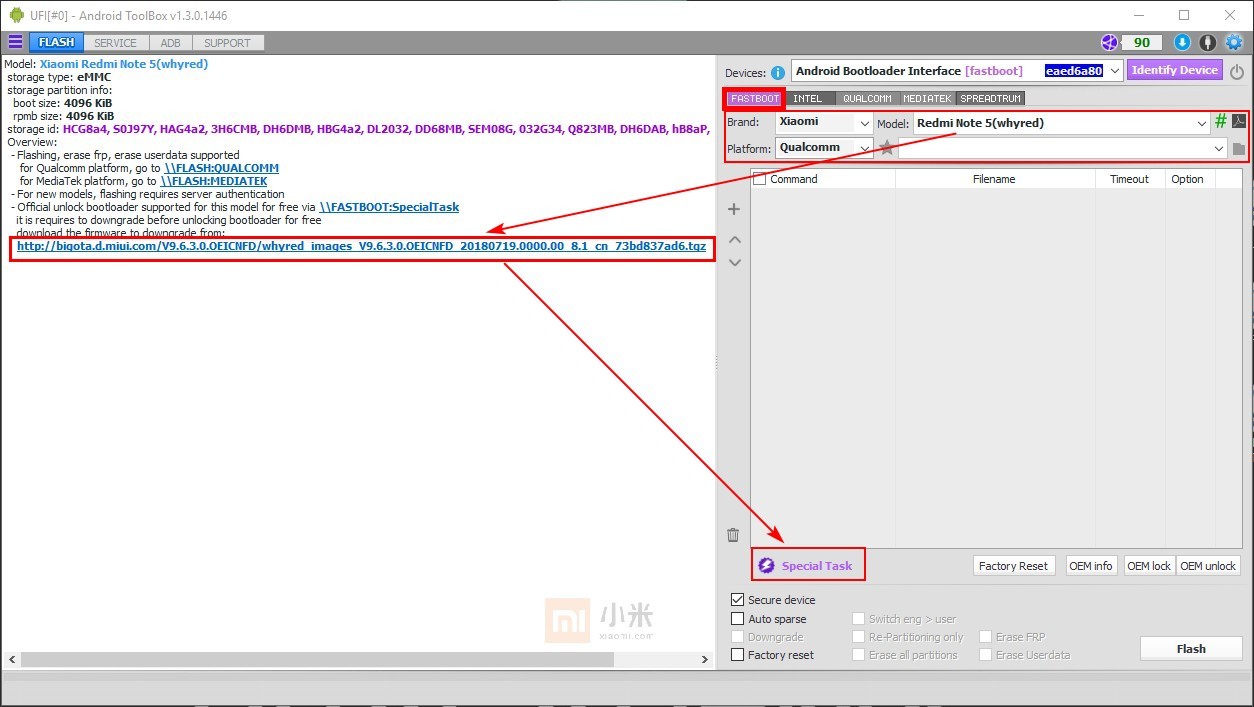Select the FASTBOOT sub-tab
The height and width of the screenshot is (707, 1254).
[754, 99]
